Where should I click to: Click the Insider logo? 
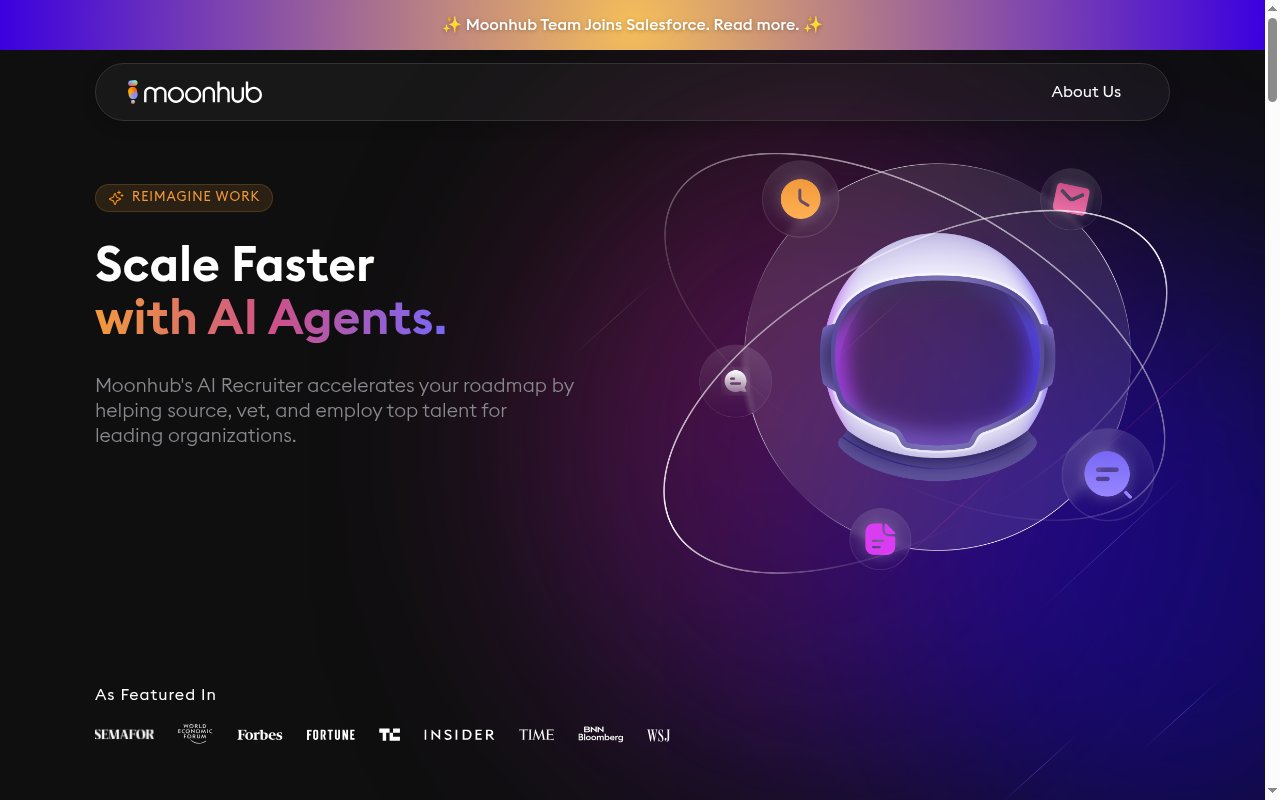pos(459,735)
